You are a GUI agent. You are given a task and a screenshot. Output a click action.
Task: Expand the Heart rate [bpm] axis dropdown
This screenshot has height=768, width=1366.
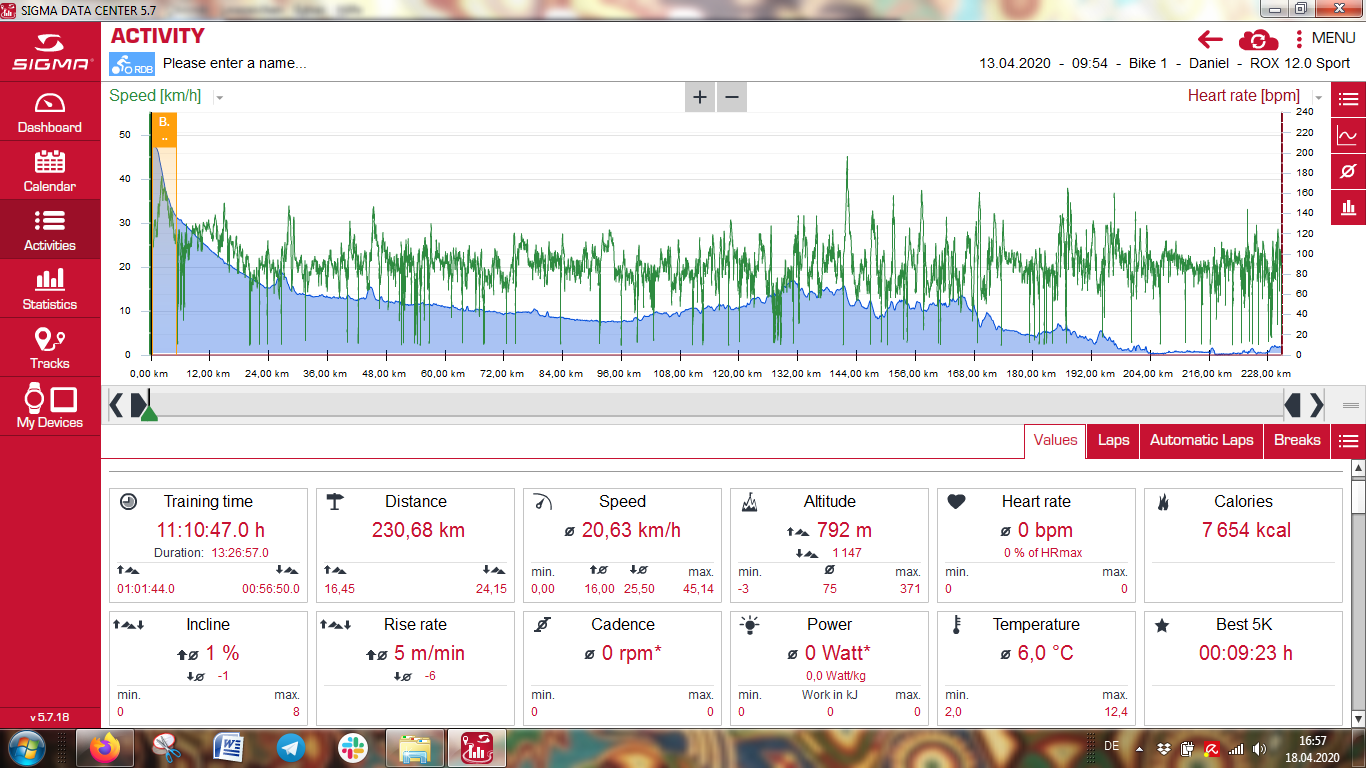pyautogui.click(x=1318, y=97)
